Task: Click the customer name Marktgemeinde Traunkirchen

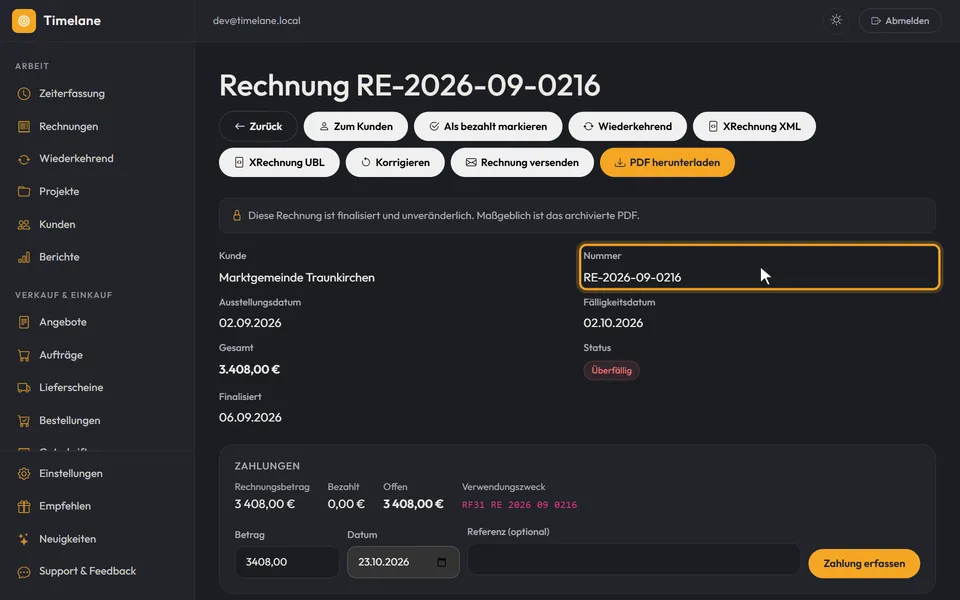Action: coord(297,278)
